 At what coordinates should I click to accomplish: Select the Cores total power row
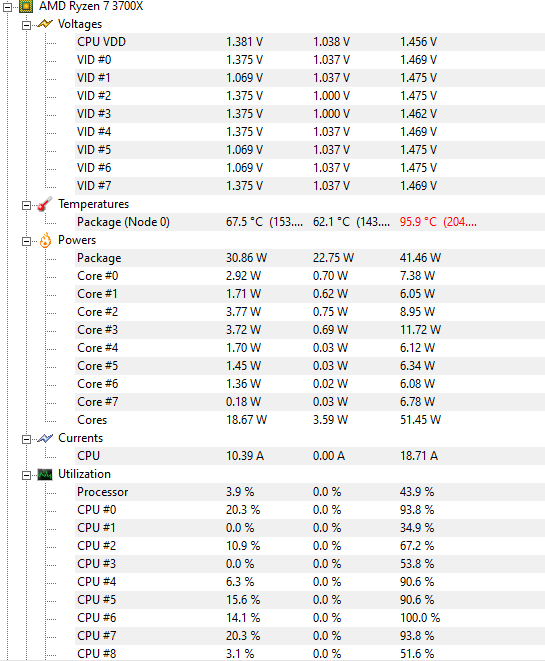click(x=309, y=420)
